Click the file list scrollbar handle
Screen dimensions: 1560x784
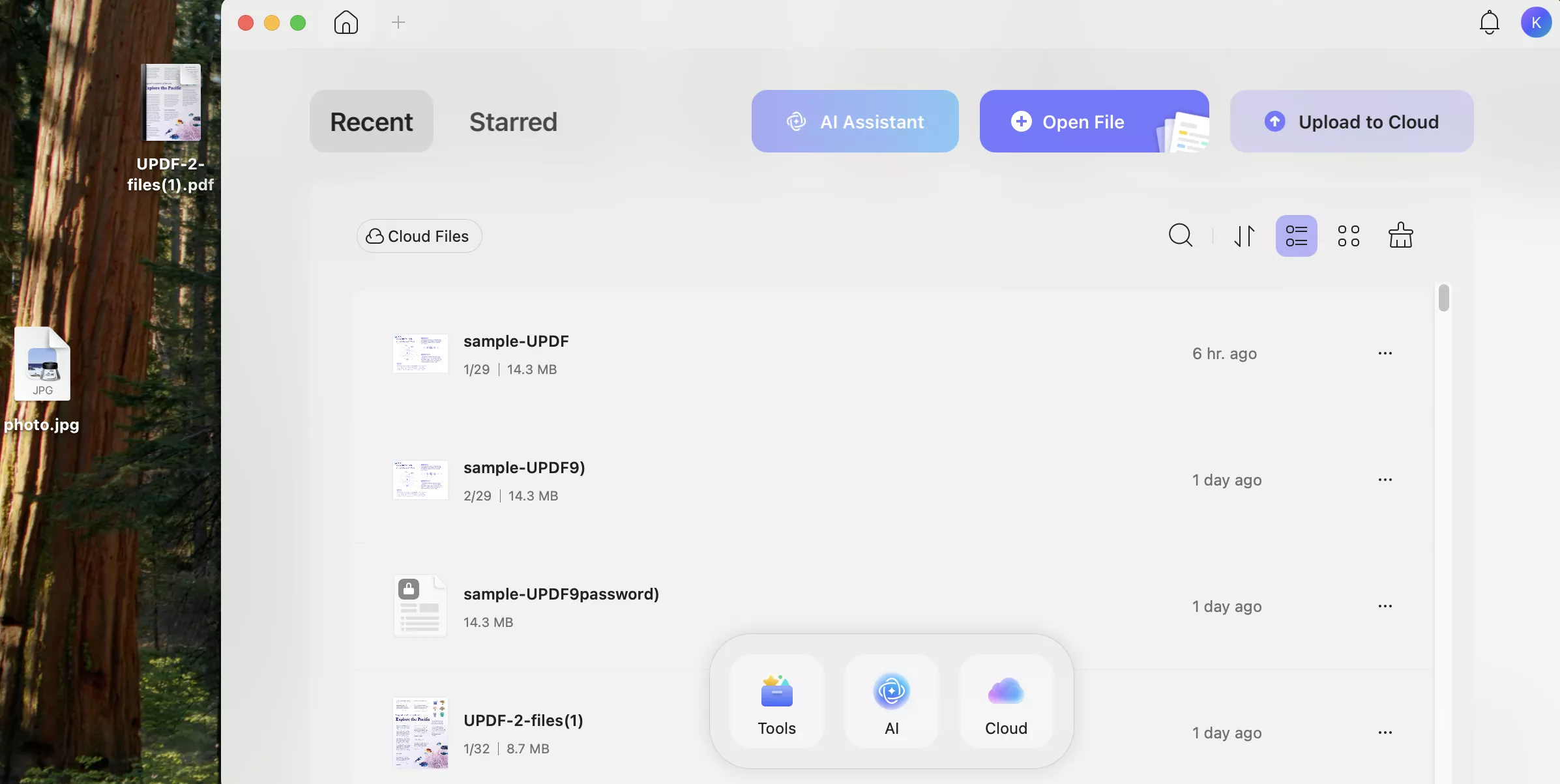click(1443, 298)
